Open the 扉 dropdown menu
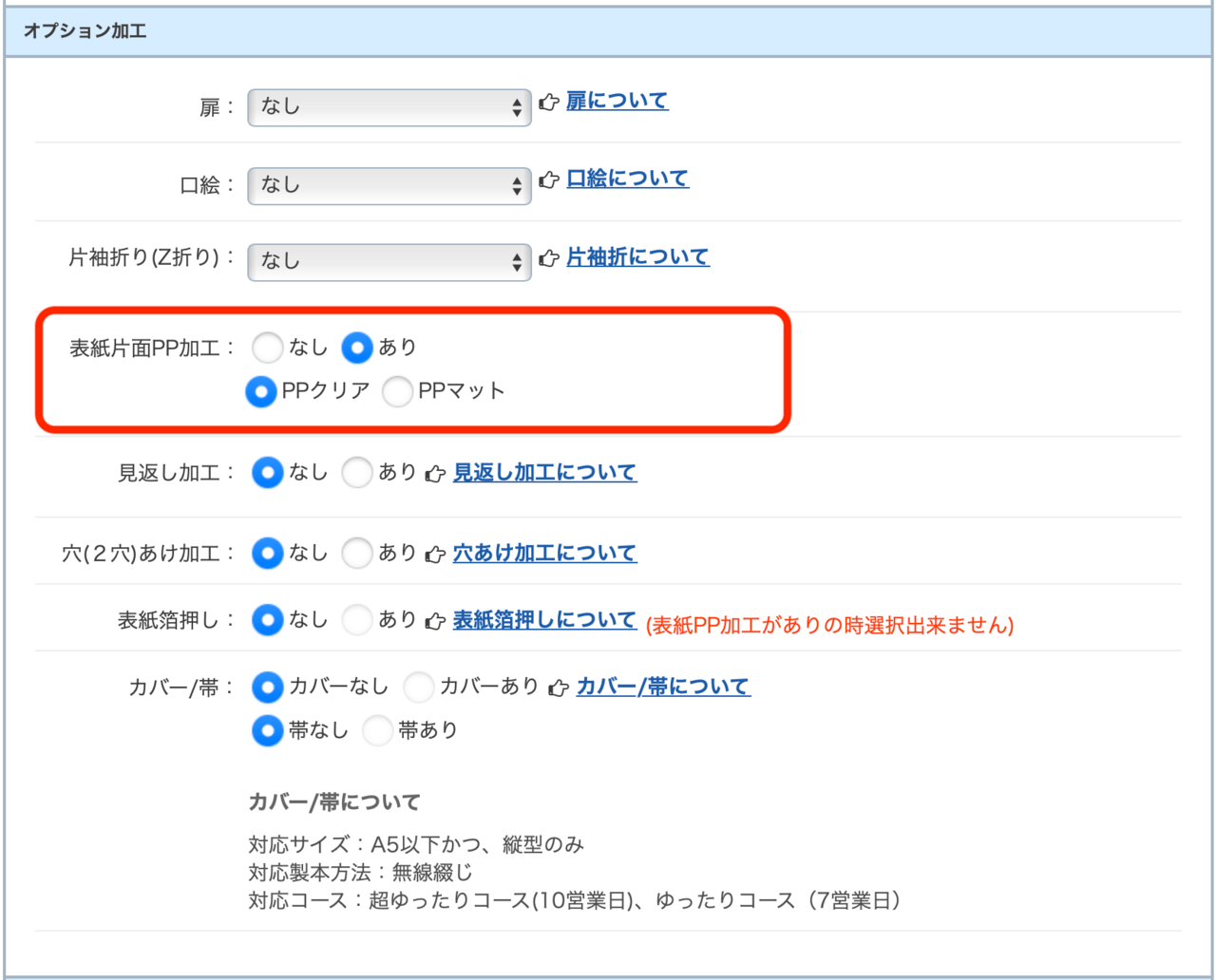The width and height of the screenshot is (1216, 980). (x=389, y=107)
